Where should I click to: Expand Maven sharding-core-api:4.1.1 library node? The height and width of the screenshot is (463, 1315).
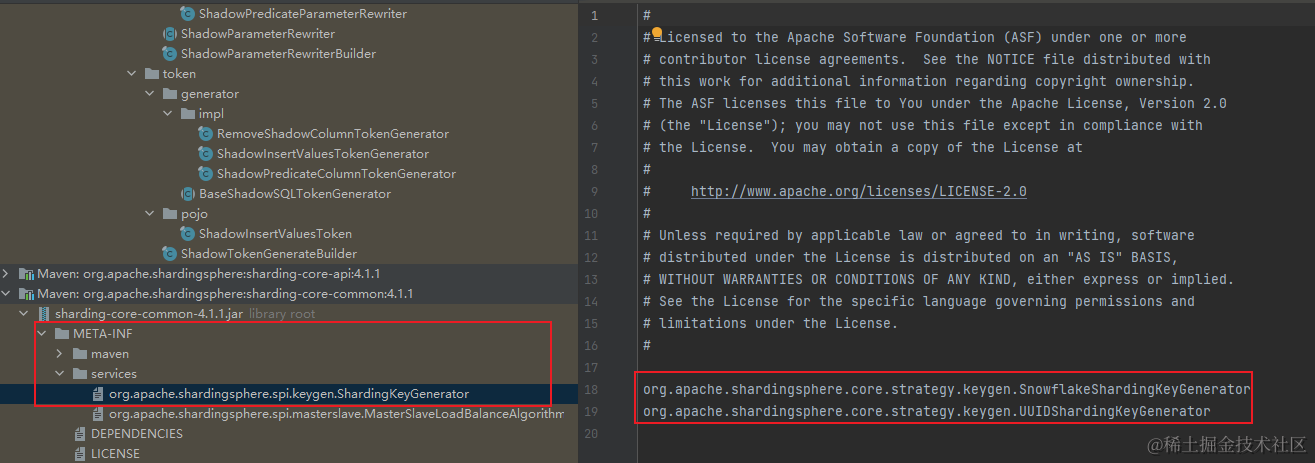tap(7, 273)
